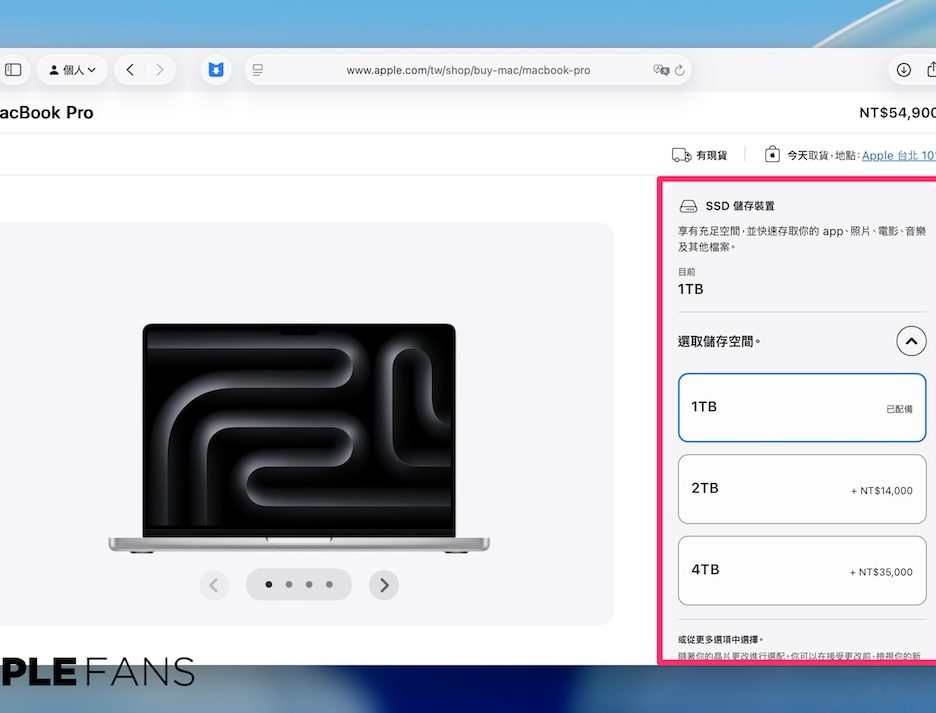Click the blue shield extension icon
Viewport: 936px width, 713px height.
[215, 70]
